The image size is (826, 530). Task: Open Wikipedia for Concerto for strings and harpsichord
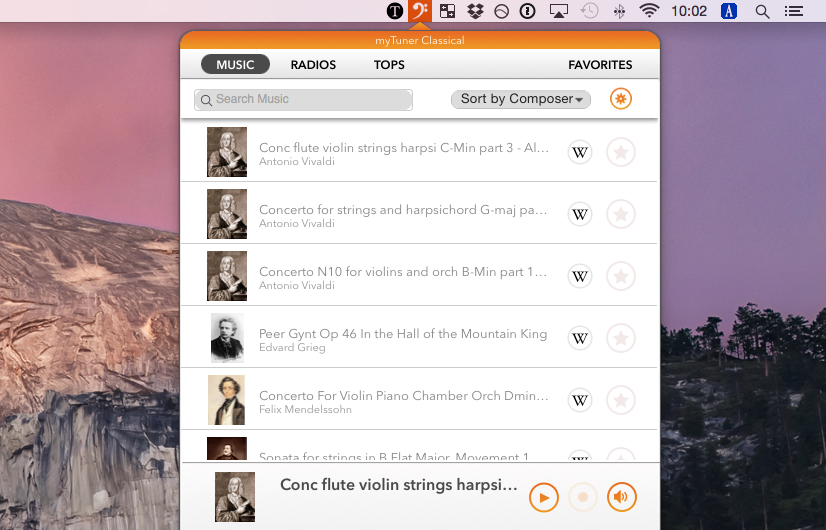(x=580, y=214)
